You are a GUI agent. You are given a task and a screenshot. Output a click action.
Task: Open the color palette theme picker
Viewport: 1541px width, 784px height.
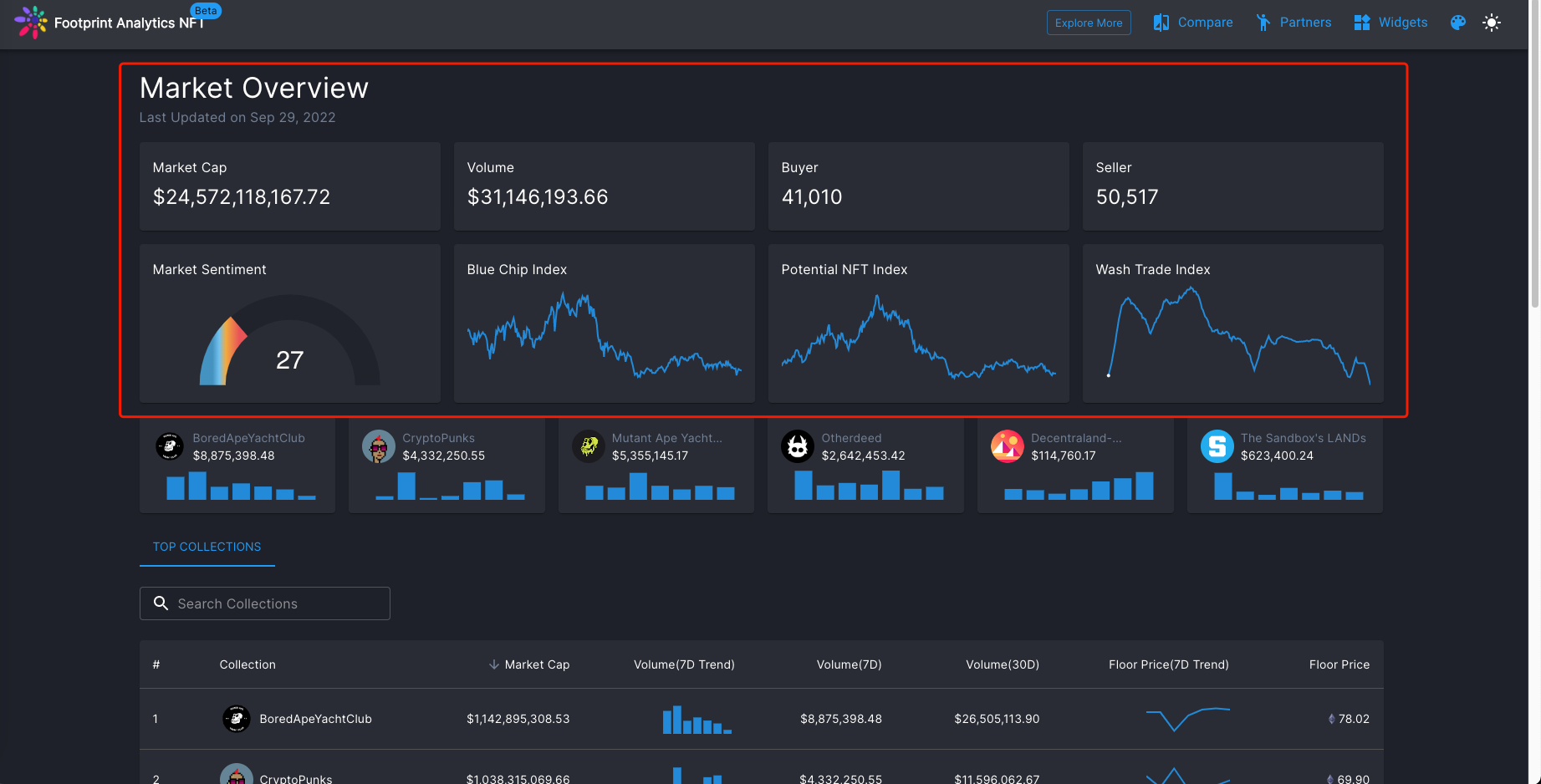coord(1457,23)
